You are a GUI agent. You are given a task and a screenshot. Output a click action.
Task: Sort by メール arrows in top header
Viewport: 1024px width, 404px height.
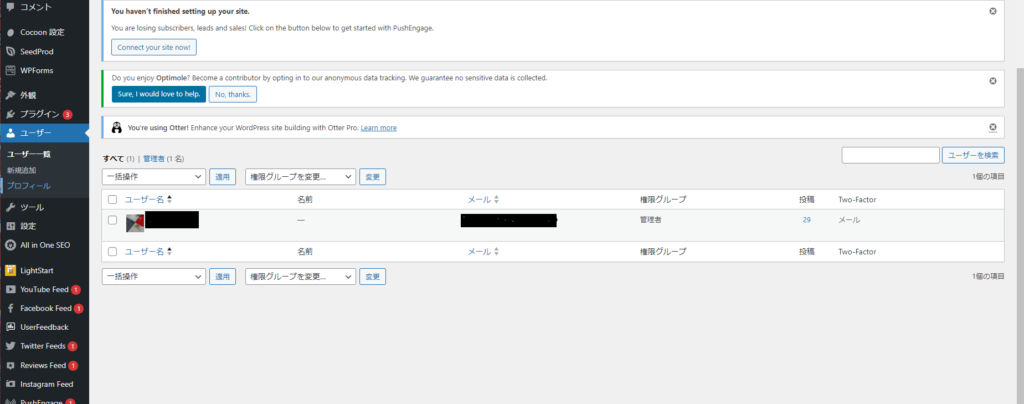pyautogui.click(x=496, y=200)
